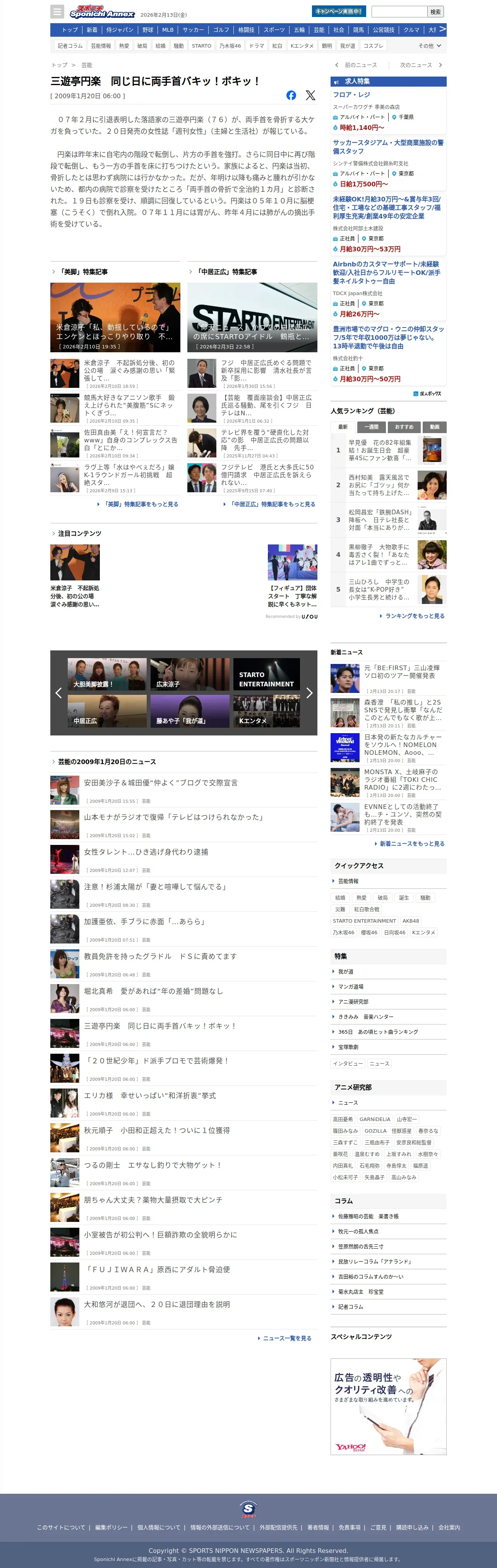Click the Sponichi emblem in the footer
497x1568 pixels.
[x=248, y=1509]
